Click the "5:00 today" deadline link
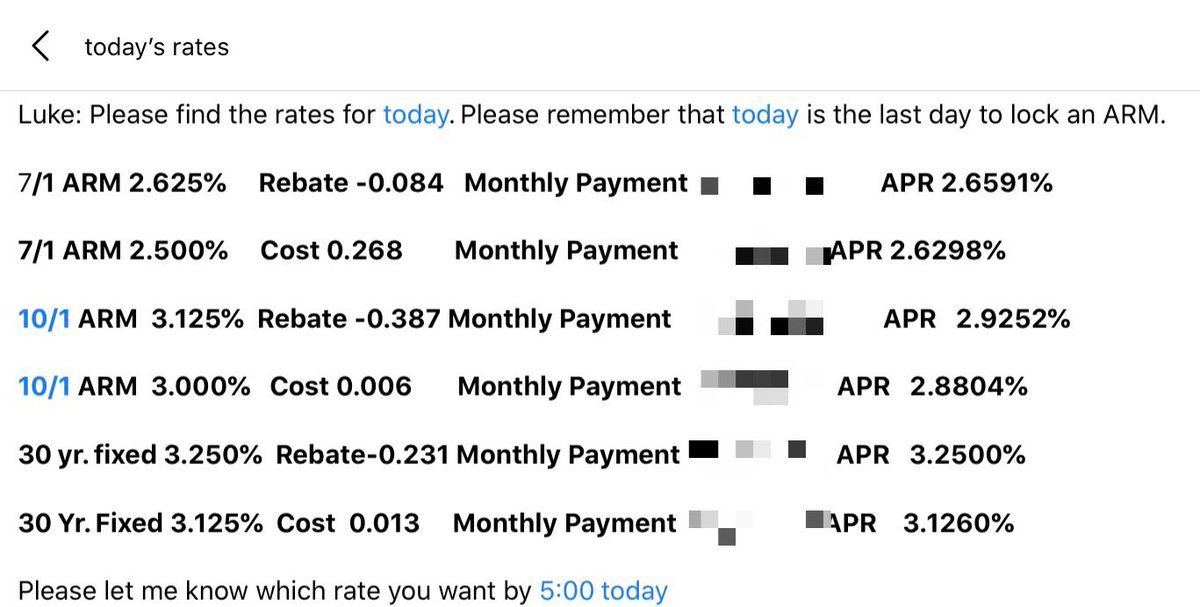The height and width of the screenshot is (607, 1200). [x=603, y=591]
